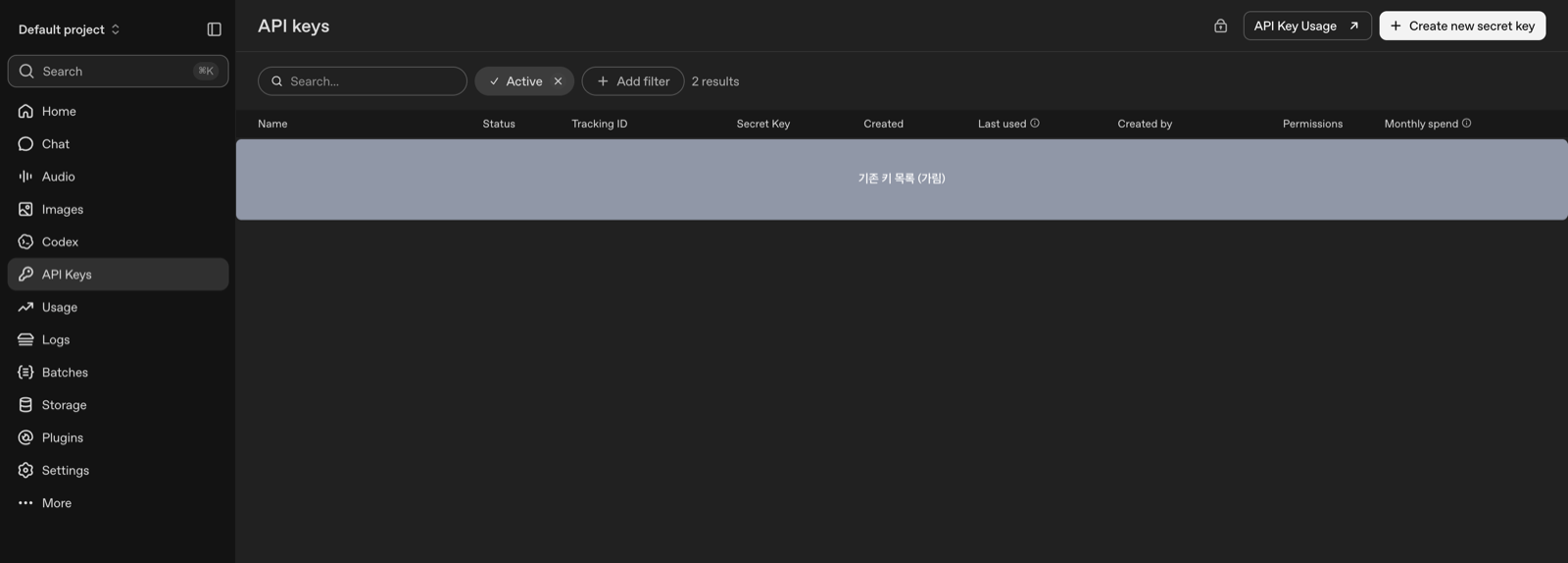Image resolution: width=1568 pixels, height=563 pixels.
Task: Open the Default project switcher
Action: pyautogui.click(x=69, y=29)
